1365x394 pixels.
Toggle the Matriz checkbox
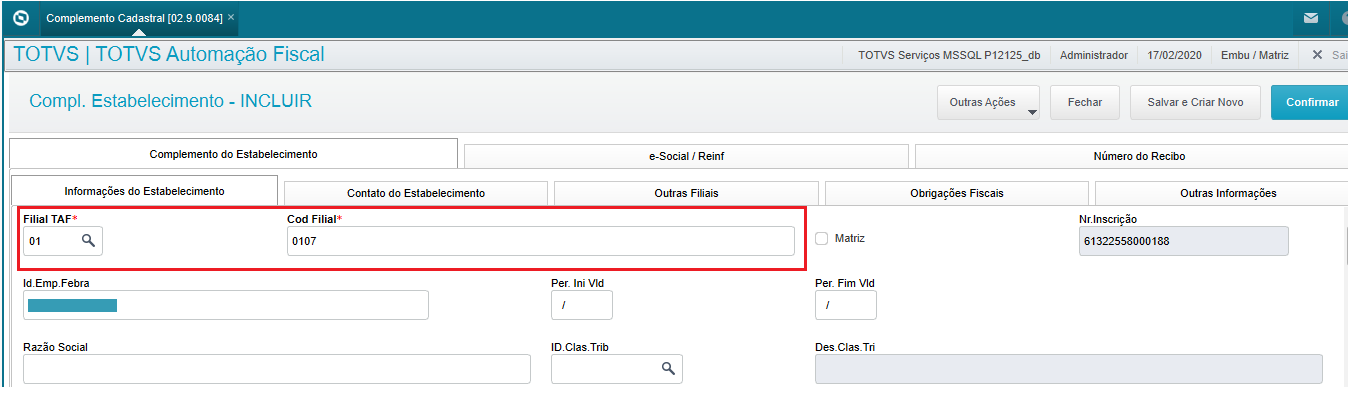[x=822, y=239]
